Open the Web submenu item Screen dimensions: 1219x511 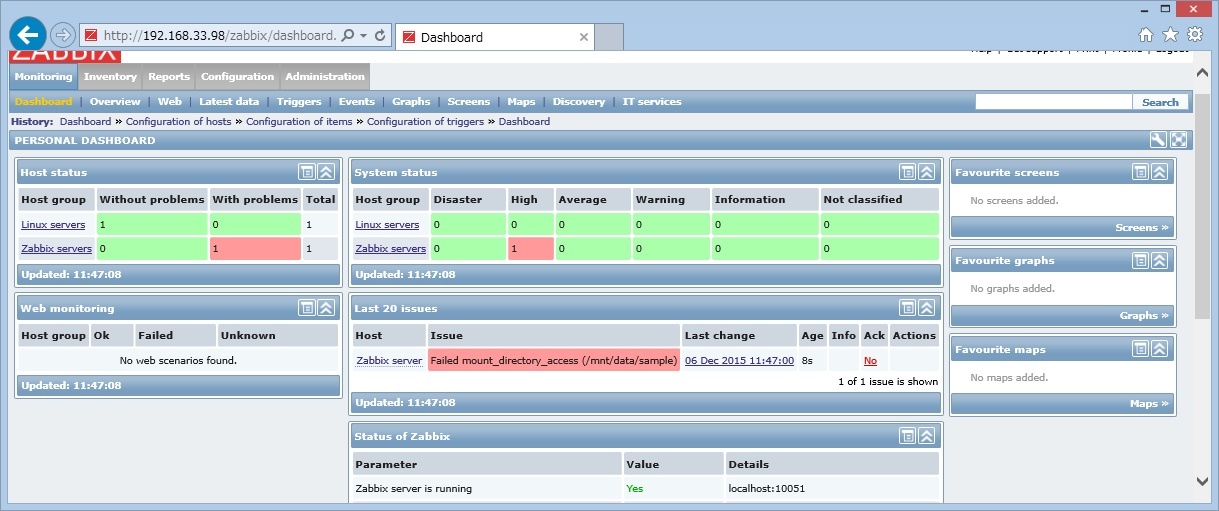(x=170, y=102)
